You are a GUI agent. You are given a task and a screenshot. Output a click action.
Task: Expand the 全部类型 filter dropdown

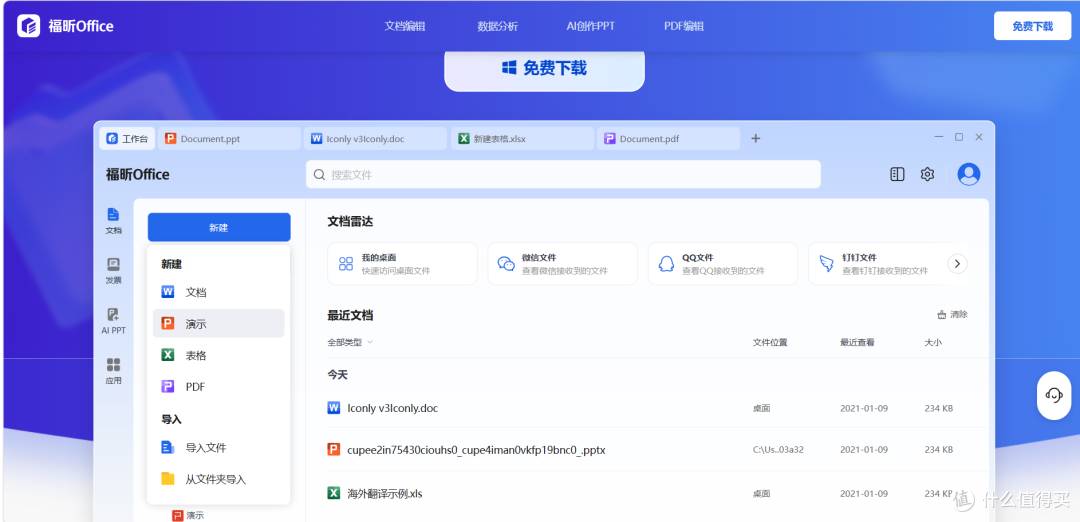tap(350, 342)
